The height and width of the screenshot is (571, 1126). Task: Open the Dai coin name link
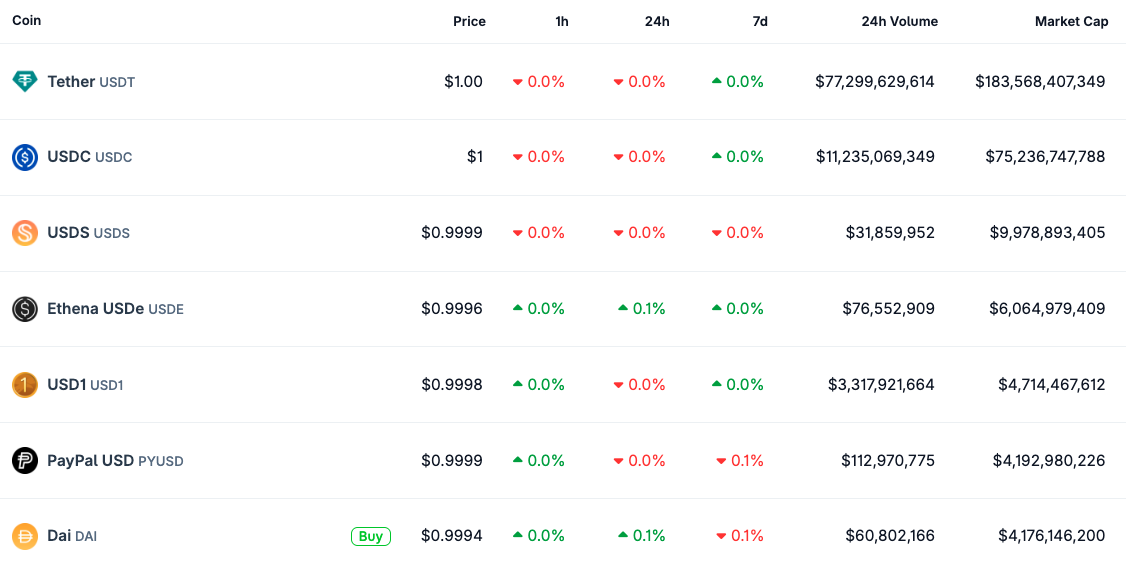click(x=59, y=536)
